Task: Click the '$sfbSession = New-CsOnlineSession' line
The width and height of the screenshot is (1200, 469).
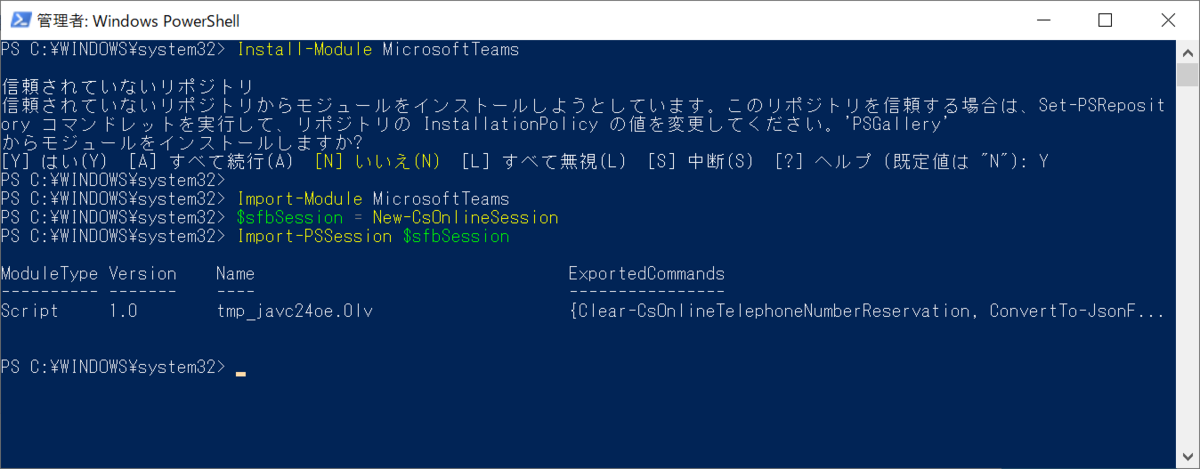Action: (x=397, y=217)
